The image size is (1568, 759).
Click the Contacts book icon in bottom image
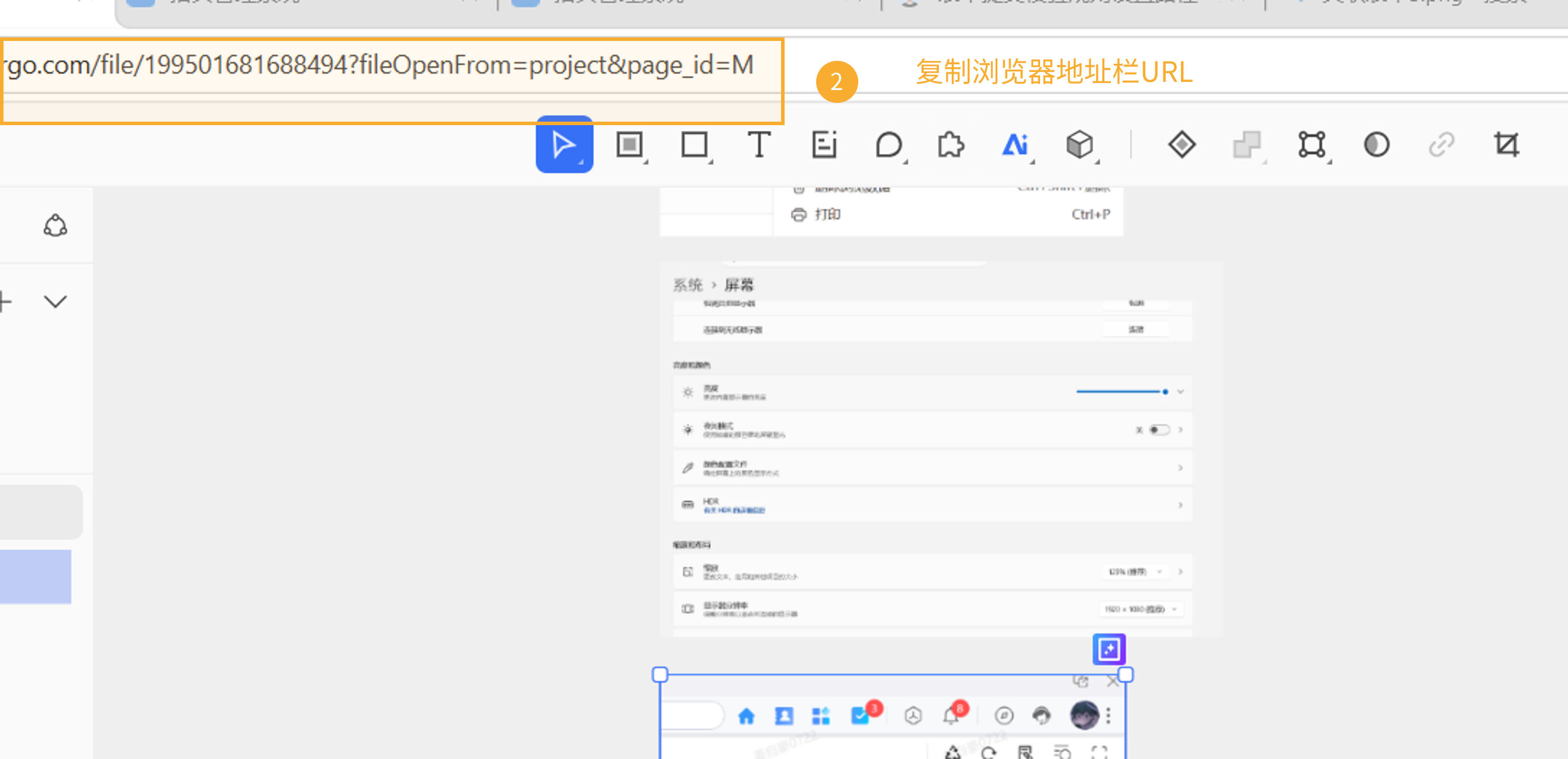click(783, 716)
